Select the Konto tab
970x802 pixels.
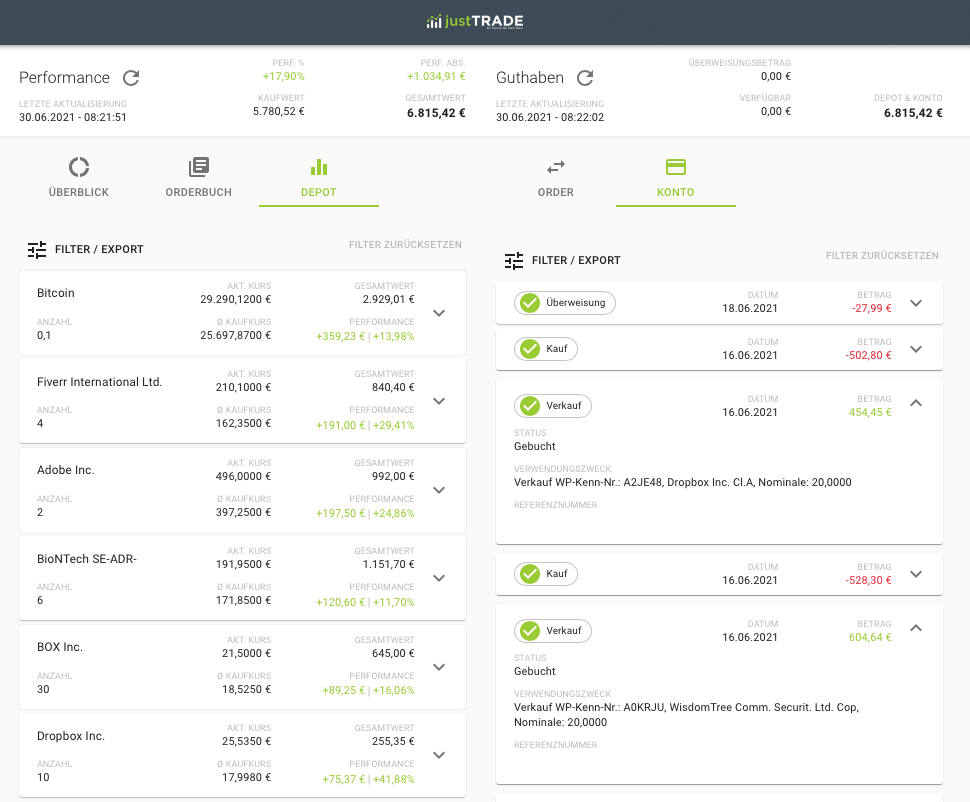(x=676, y=178)
